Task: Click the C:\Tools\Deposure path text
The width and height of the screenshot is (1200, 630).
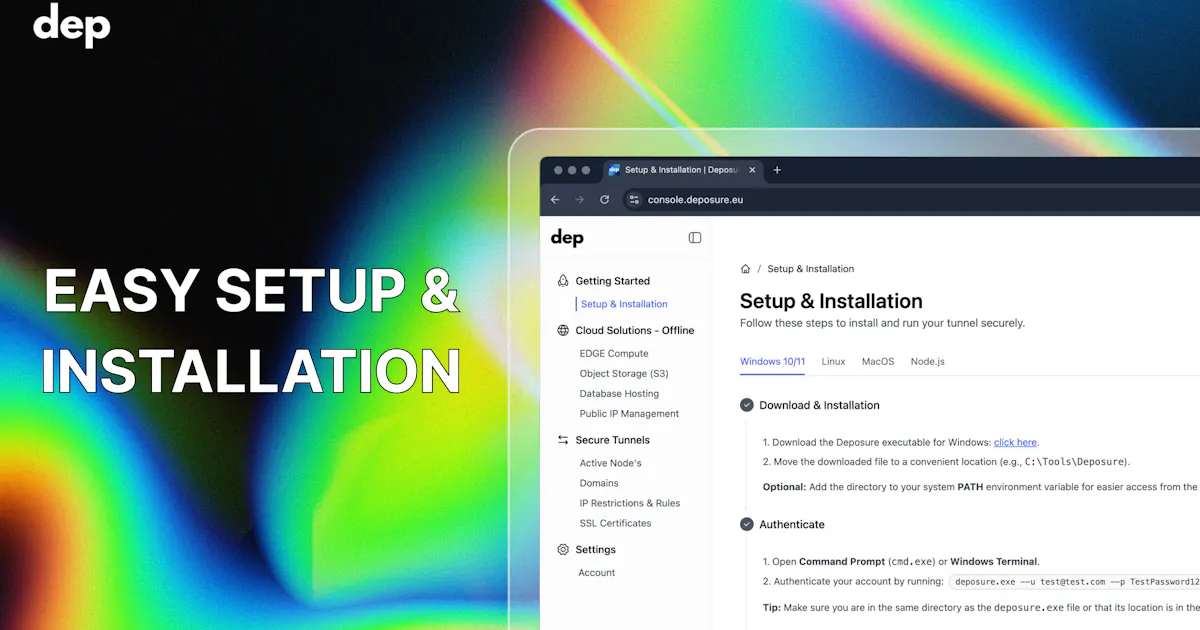Action: point(1076,462)
